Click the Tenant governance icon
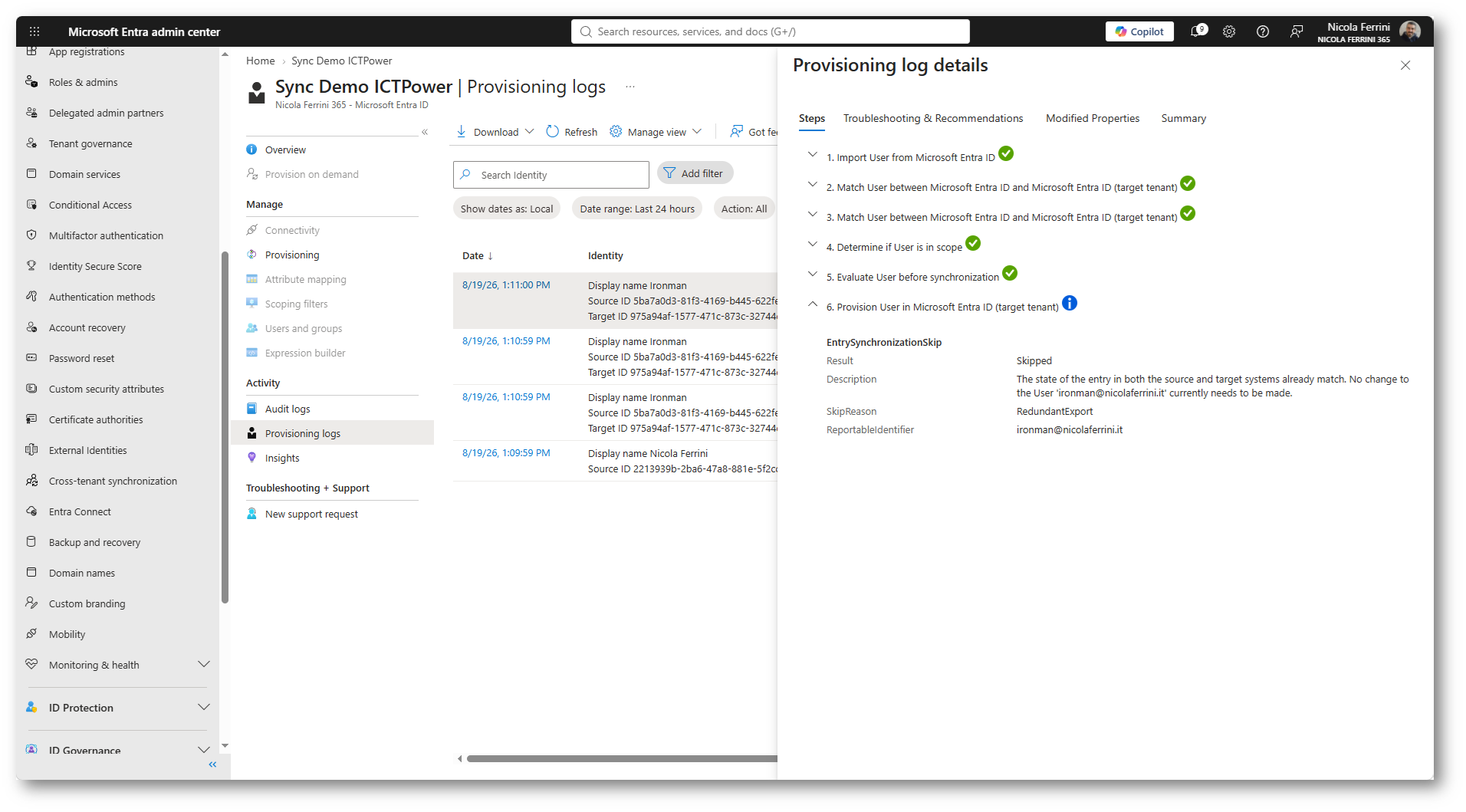This screenshot has height=812, width=1466. (31, 143)
